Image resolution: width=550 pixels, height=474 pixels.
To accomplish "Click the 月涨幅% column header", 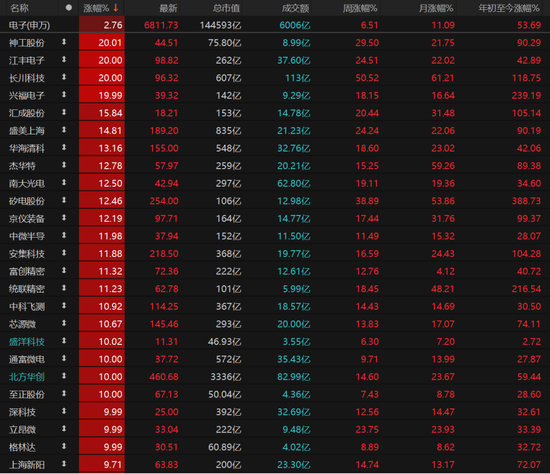I will [436, 8].
